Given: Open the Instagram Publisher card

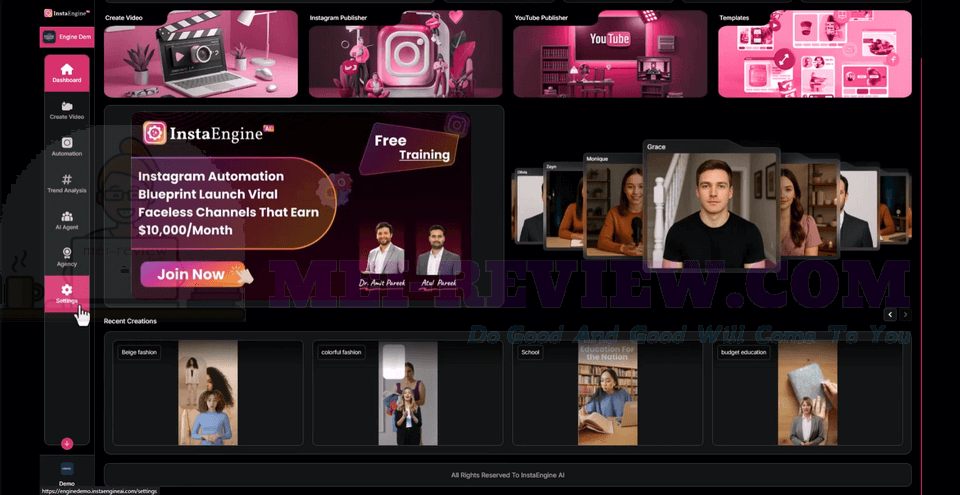Looking at the screenshot, I should [x=405, y=54].
